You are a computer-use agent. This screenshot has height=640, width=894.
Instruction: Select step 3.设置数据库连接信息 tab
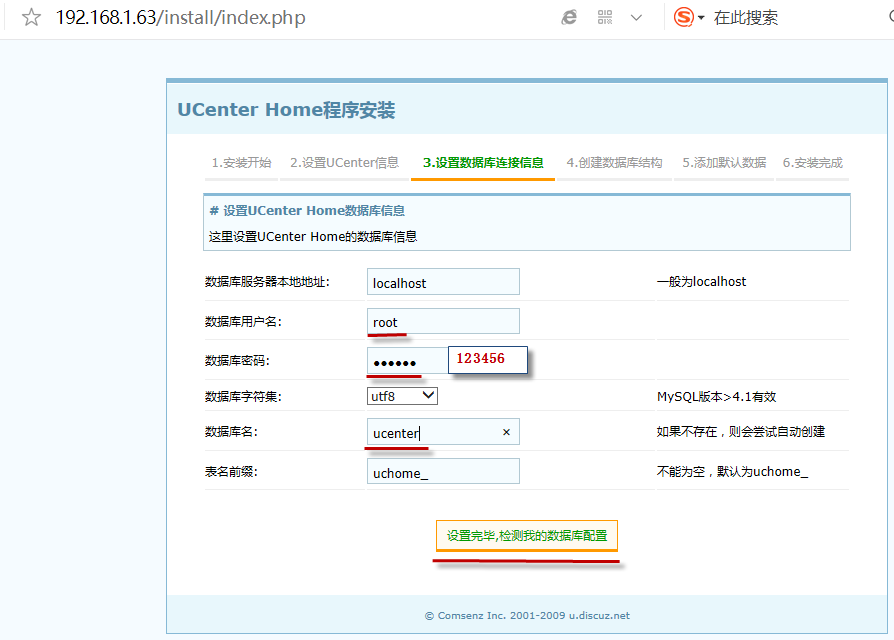483,163
